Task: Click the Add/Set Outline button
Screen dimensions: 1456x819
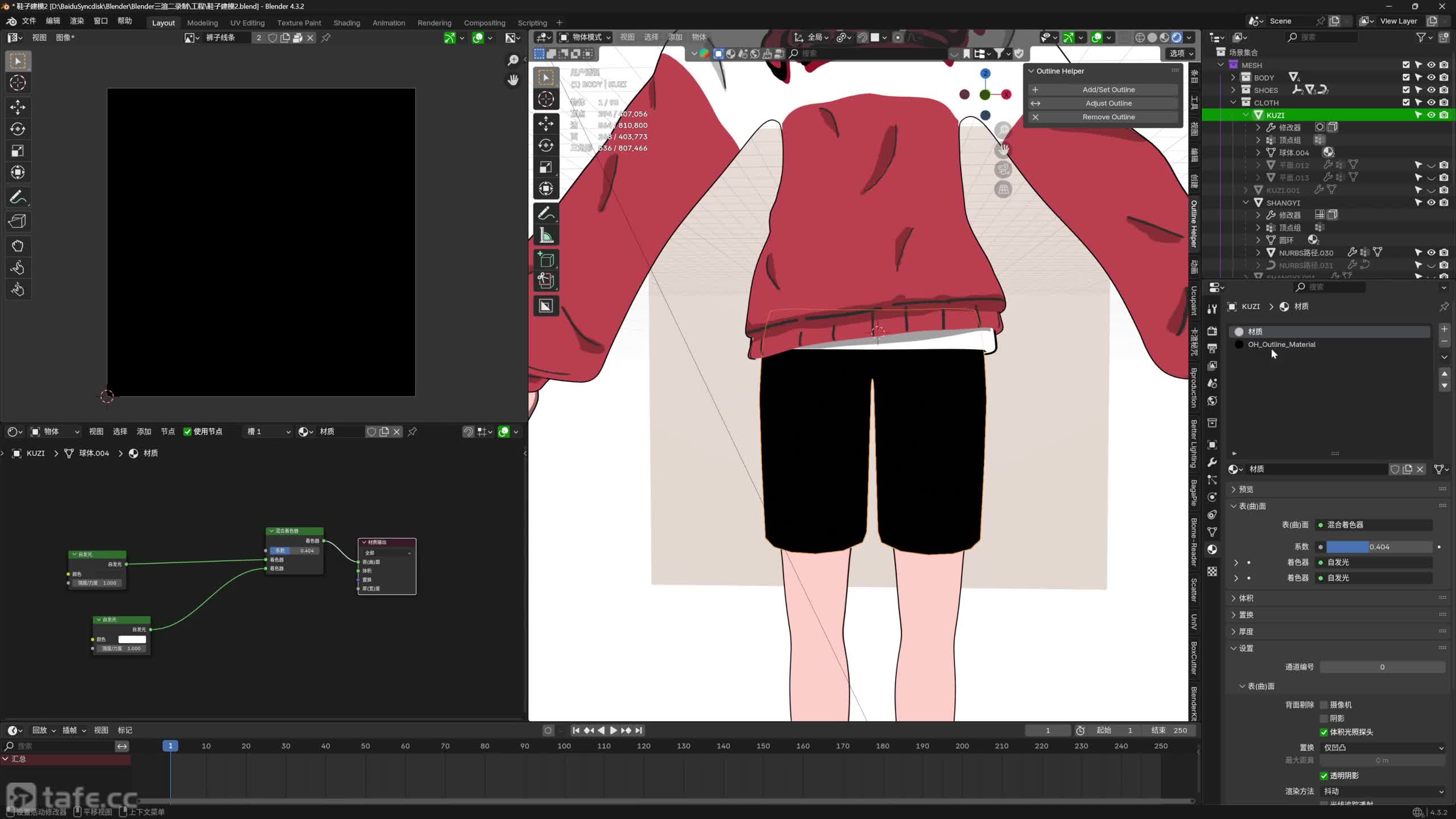Action: [x=1103, y=90]
